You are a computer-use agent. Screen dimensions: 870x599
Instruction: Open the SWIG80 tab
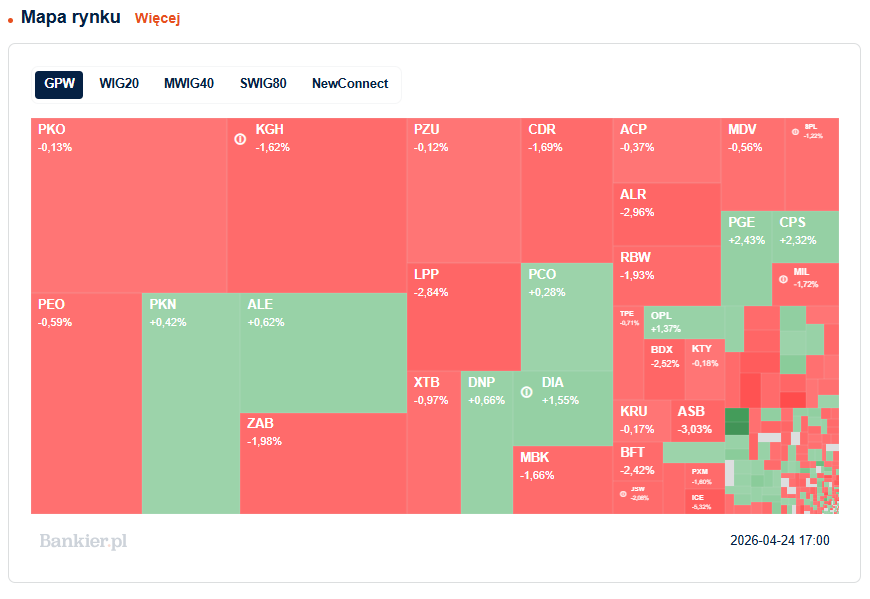point(263,84)
